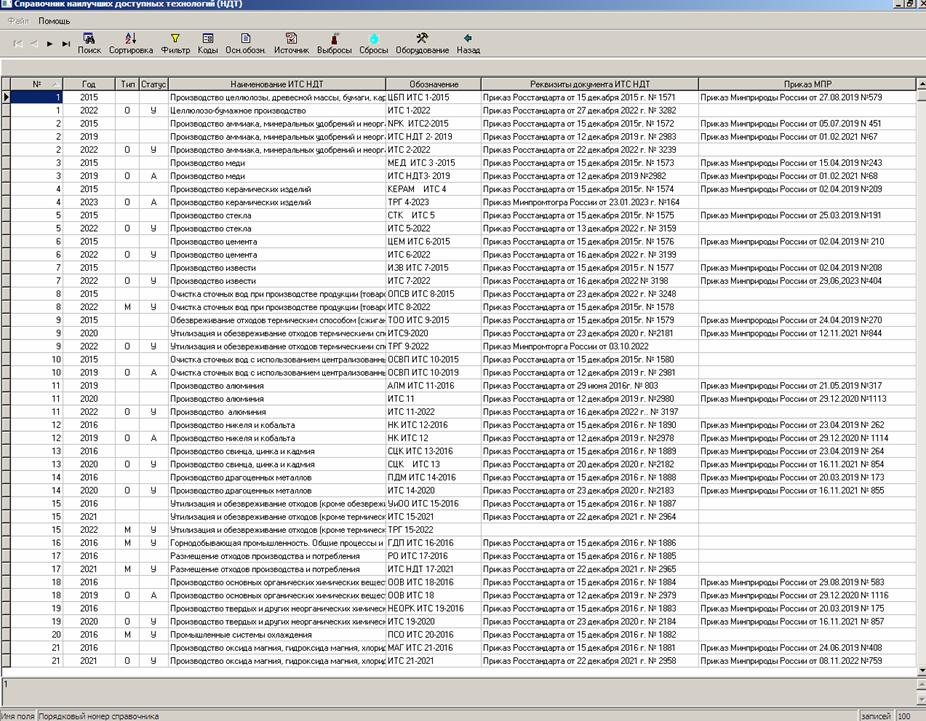Click the scroll up arrow of table
926x721 pixels.
pos(919,84)
